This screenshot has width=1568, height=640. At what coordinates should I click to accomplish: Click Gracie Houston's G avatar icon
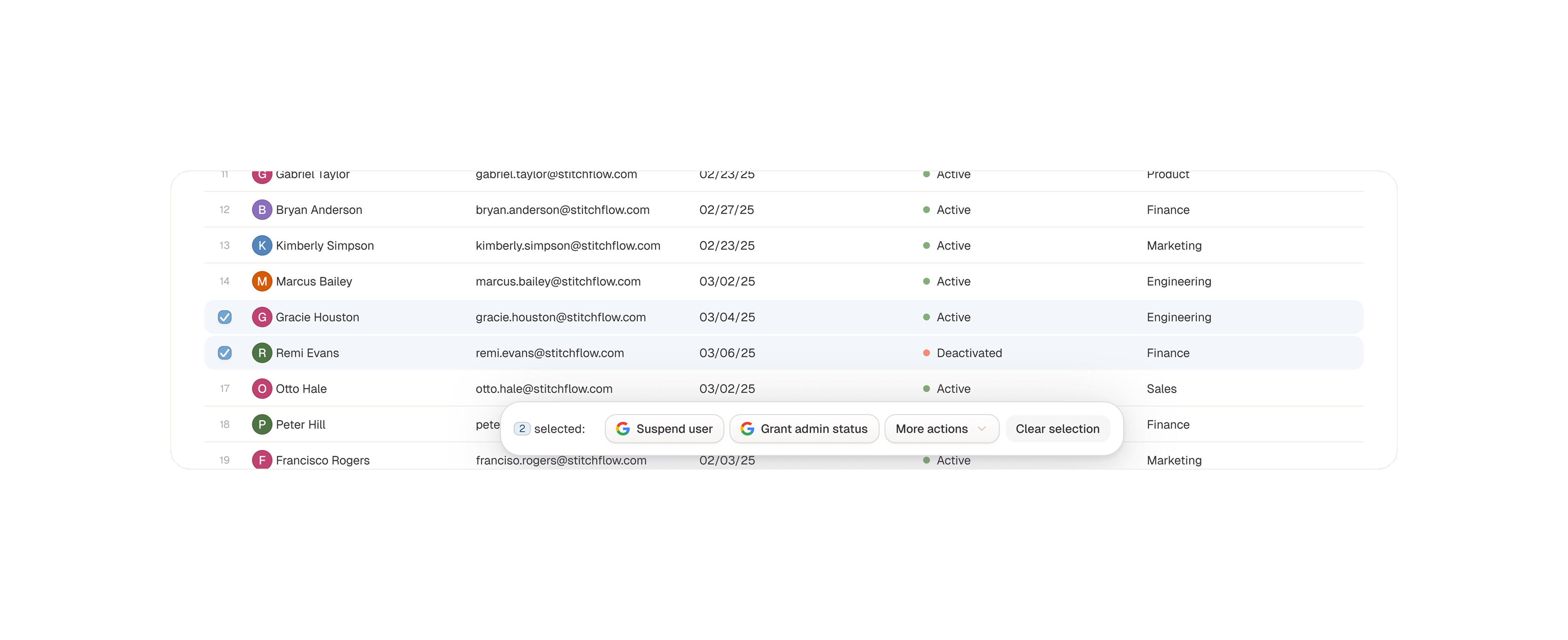262,317
